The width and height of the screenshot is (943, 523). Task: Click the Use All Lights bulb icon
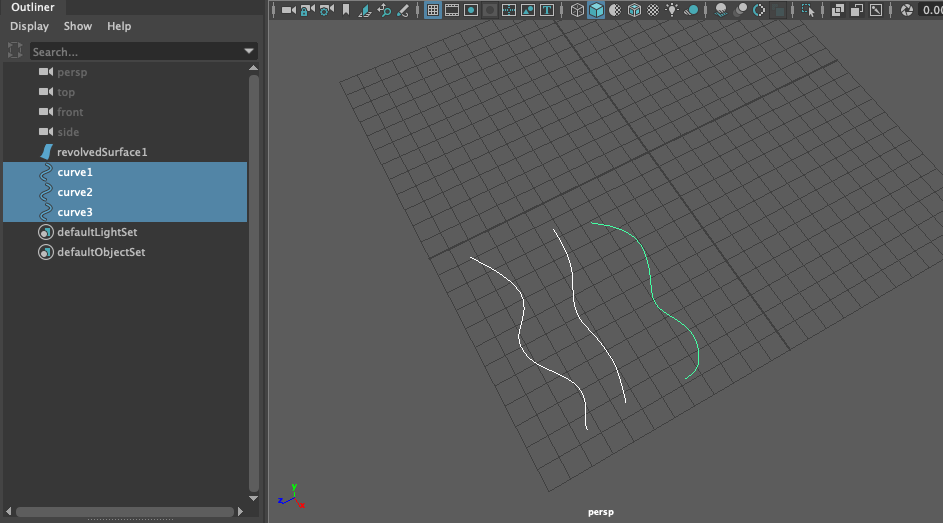[x=672, y=10]
